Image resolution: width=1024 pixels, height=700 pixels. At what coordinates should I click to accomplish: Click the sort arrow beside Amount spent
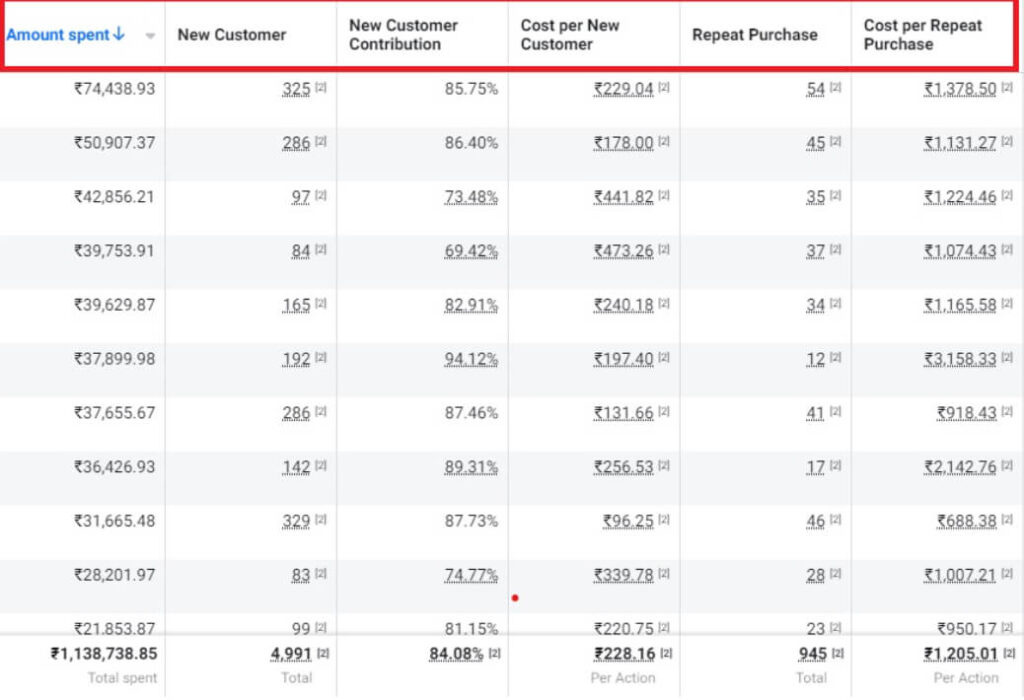tap(119, 34)
